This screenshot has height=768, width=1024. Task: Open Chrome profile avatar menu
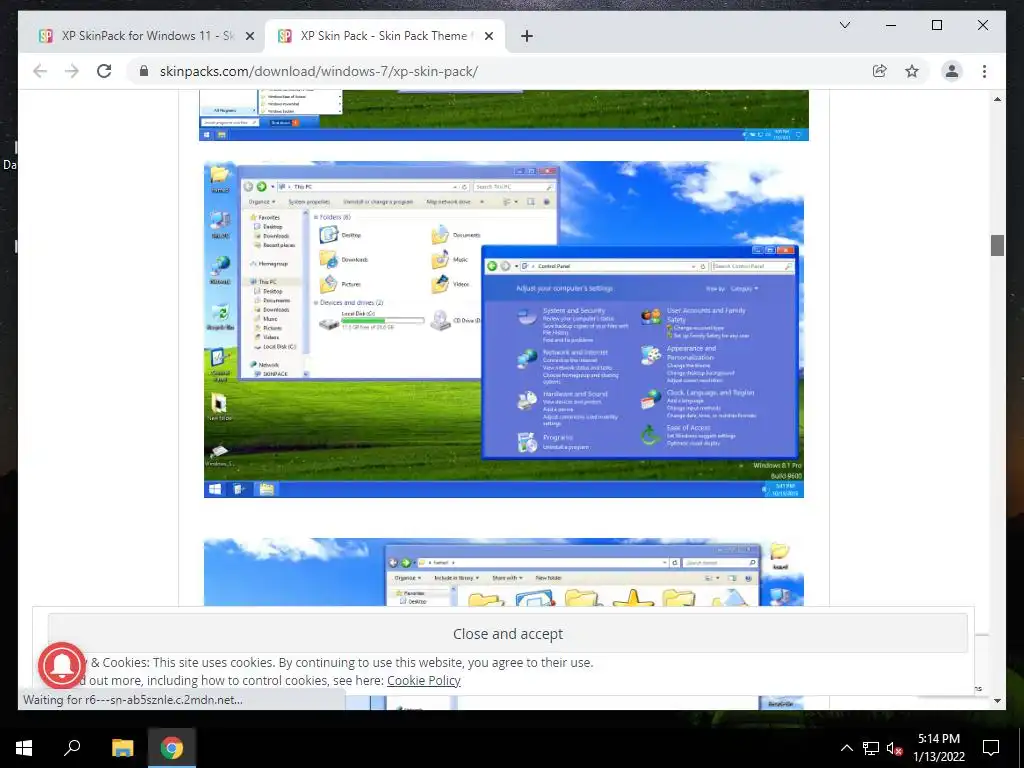(952, 71)
